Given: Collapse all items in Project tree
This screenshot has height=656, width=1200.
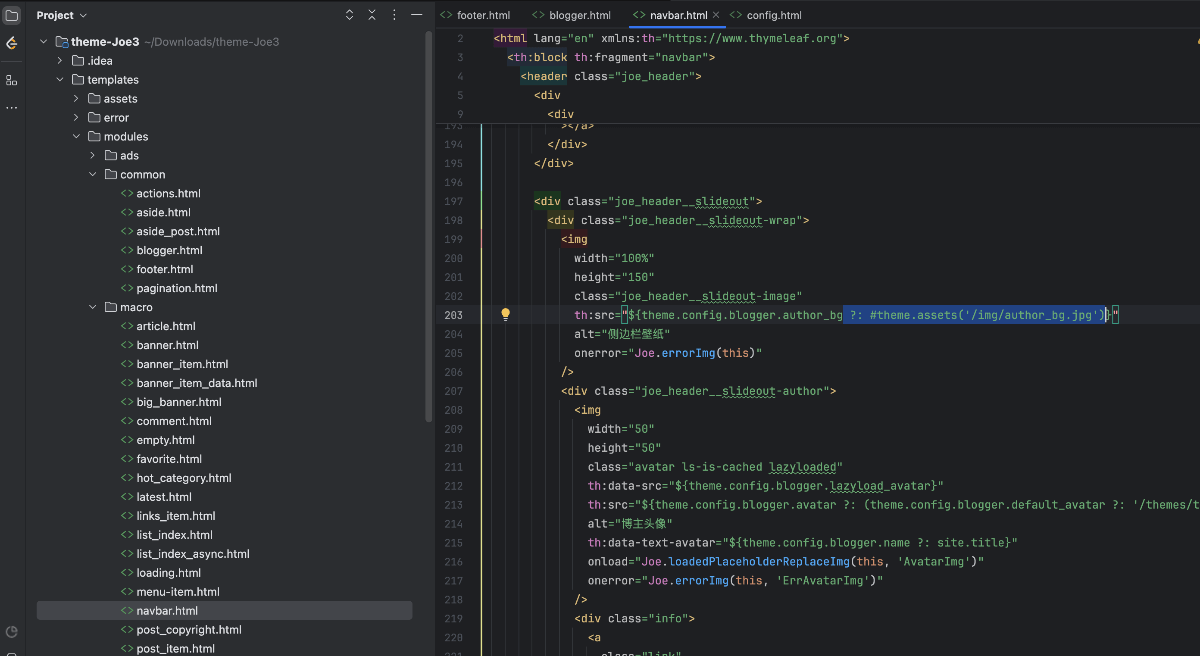Looking at the screenshot, I should pyautogui.click(x=372, y=15).
